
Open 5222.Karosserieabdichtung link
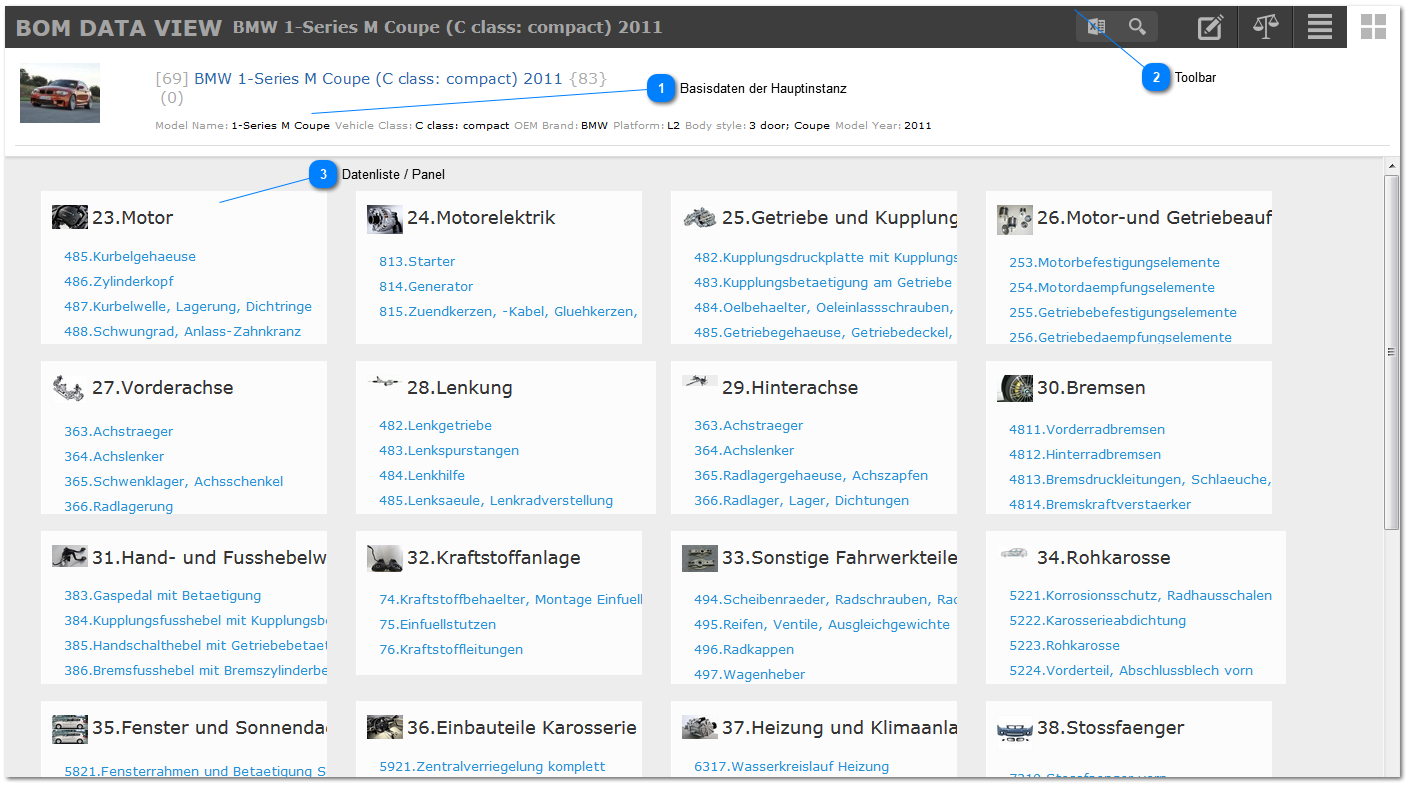pos(1097,621)
